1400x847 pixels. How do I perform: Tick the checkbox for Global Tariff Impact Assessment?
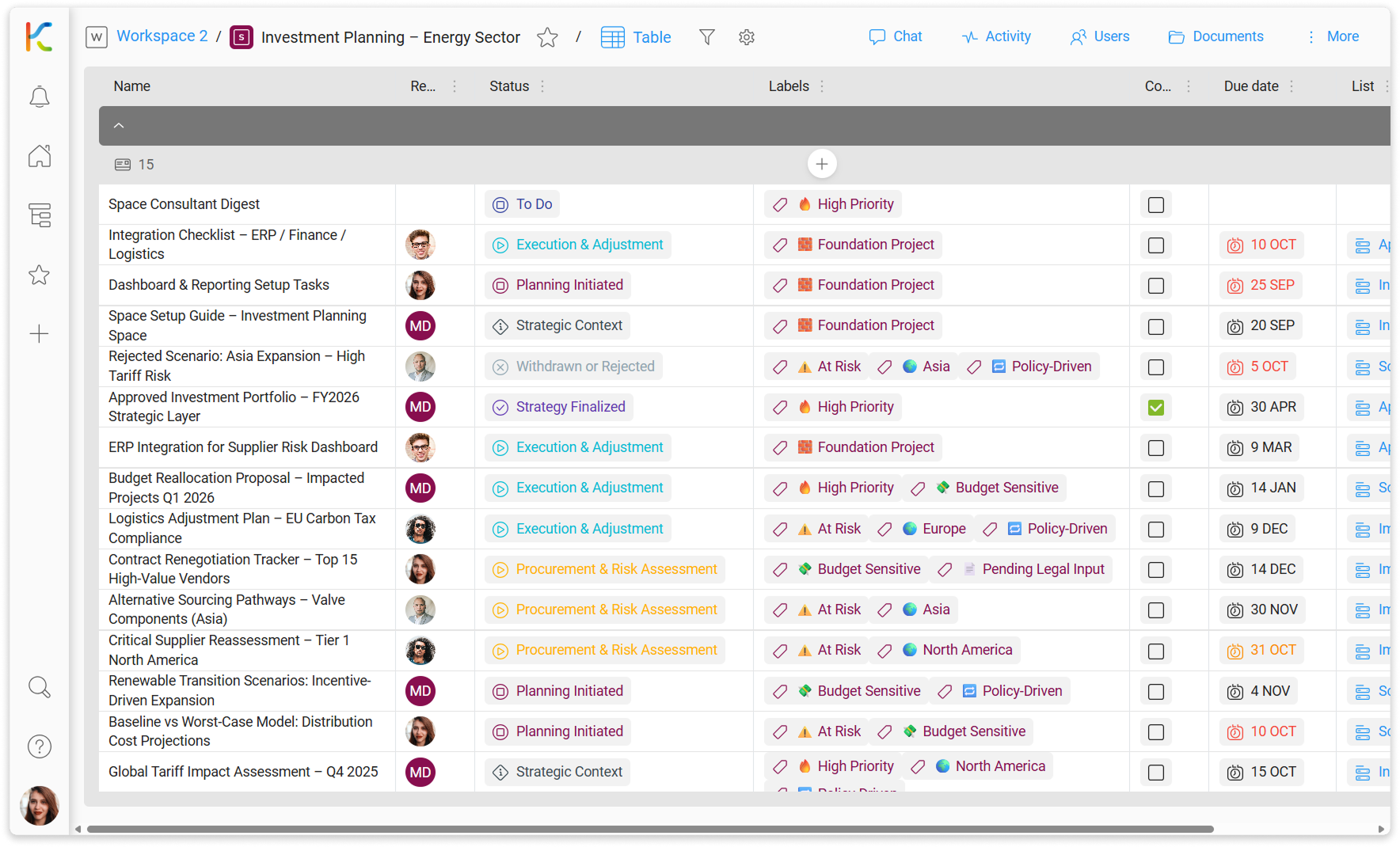click(1156, 773)
